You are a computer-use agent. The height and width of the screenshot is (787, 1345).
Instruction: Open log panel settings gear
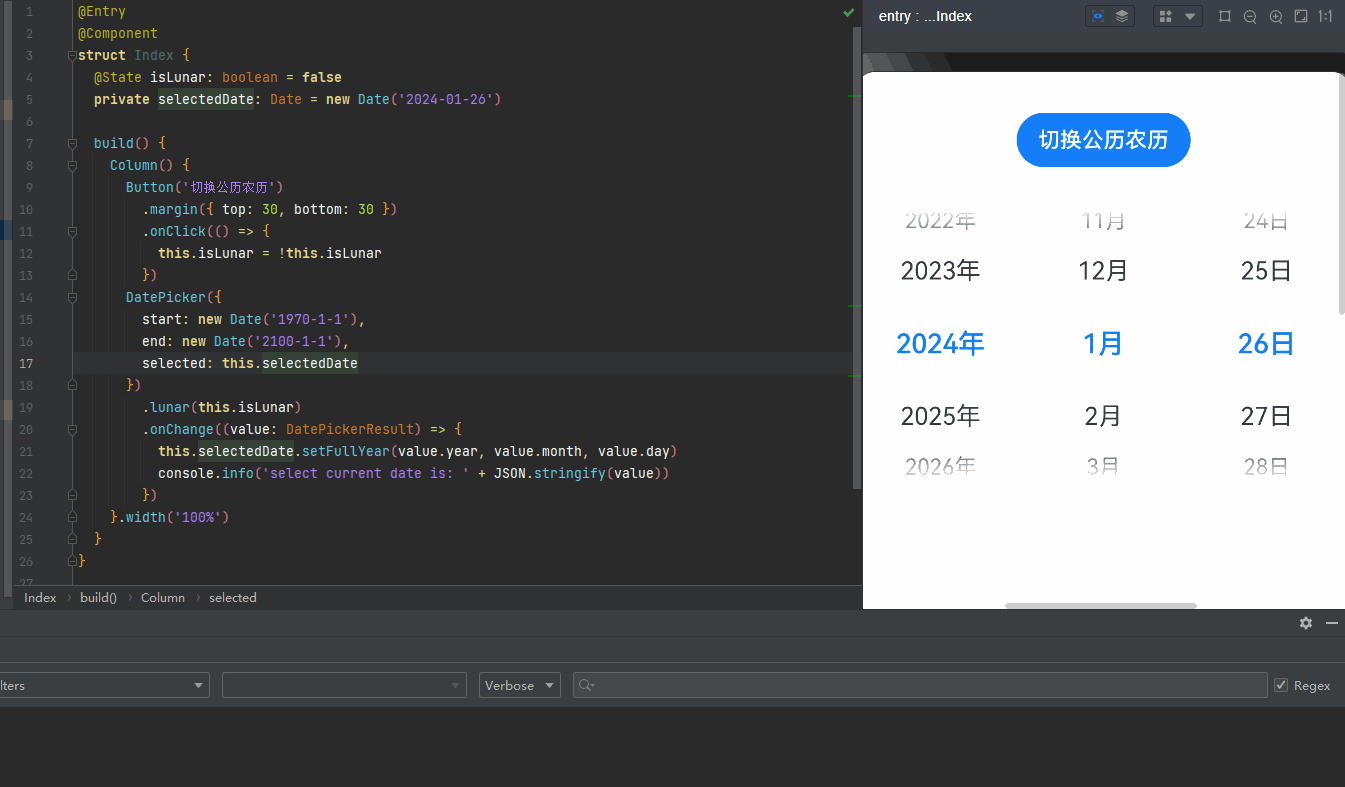pos(1306,623)
